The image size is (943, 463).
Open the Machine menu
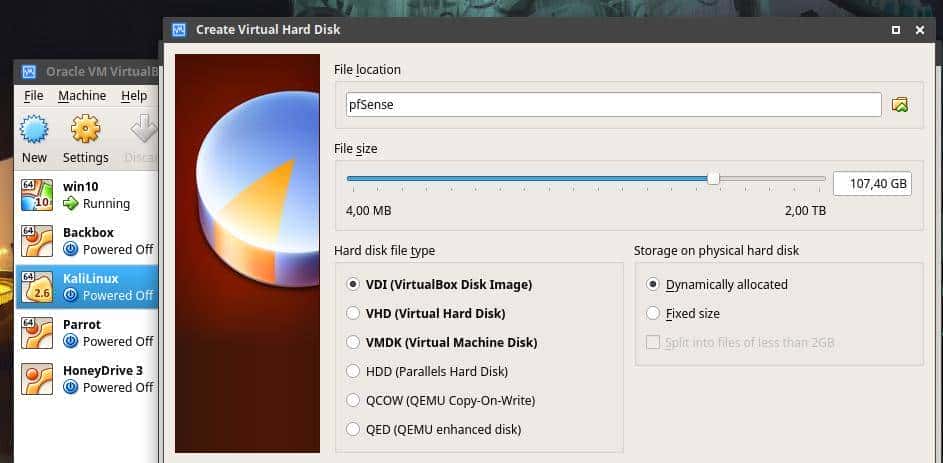click(x=82, y=96)
